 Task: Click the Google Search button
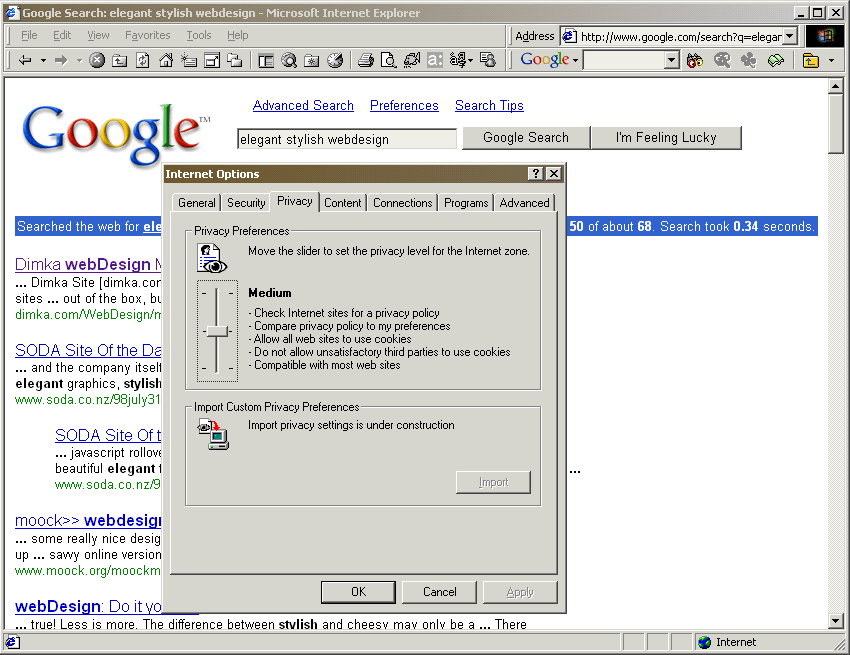526,138
